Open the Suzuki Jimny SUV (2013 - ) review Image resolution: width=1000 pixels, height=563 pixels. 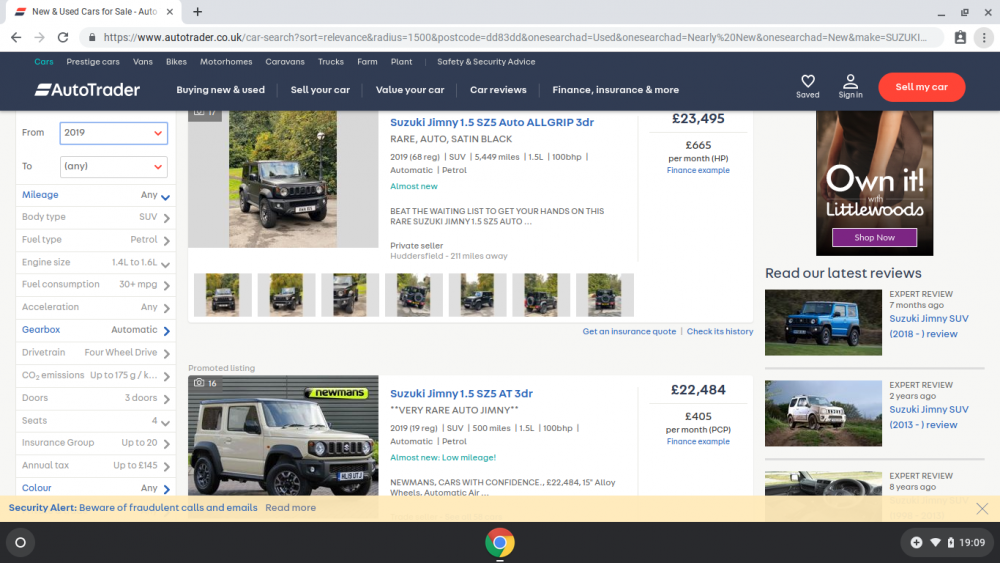[929, 417]
